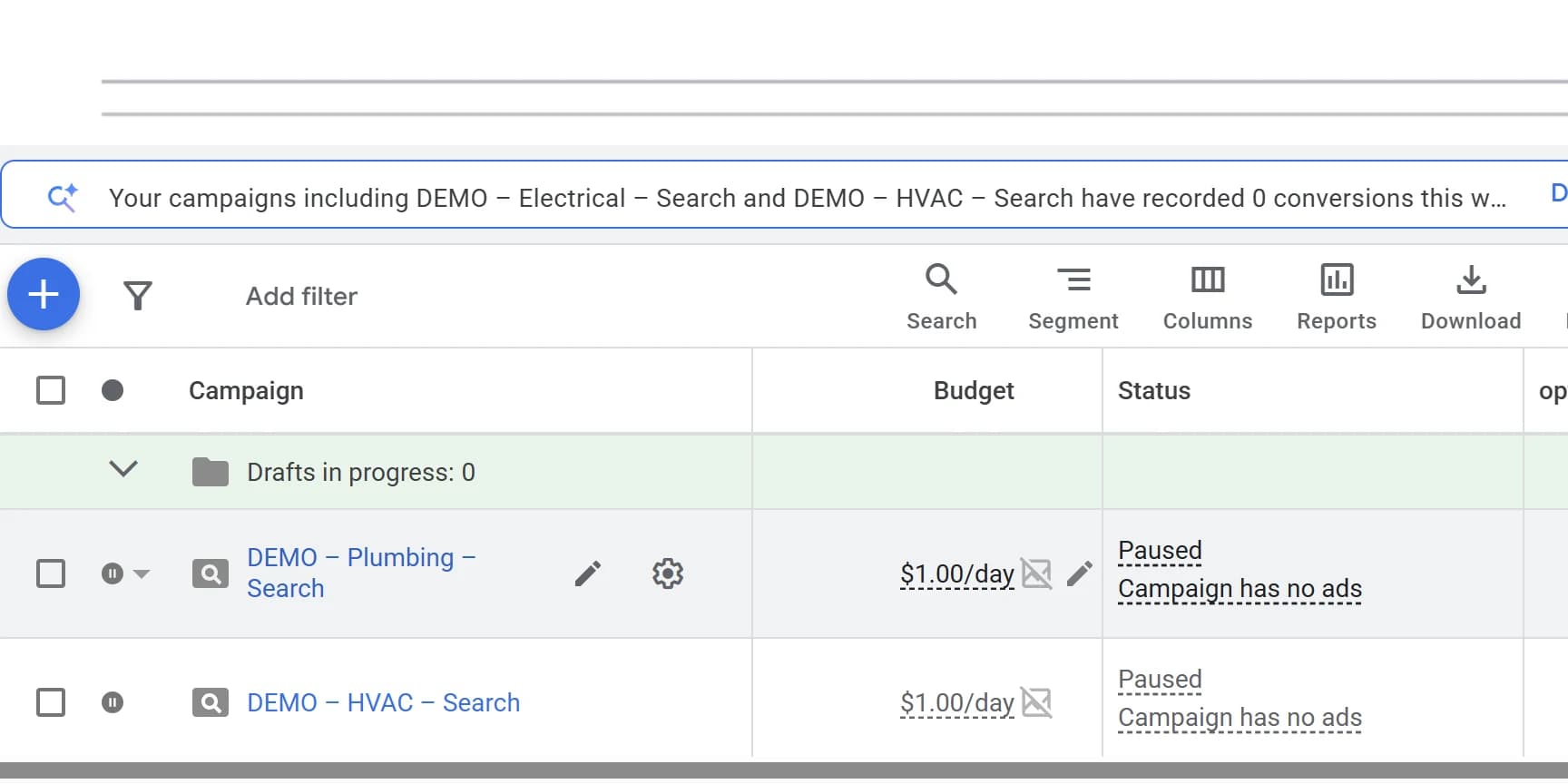Click the Paused status in Plumbing row
The width and height of the screenshot is (1568, 784).
(1160, 551)
